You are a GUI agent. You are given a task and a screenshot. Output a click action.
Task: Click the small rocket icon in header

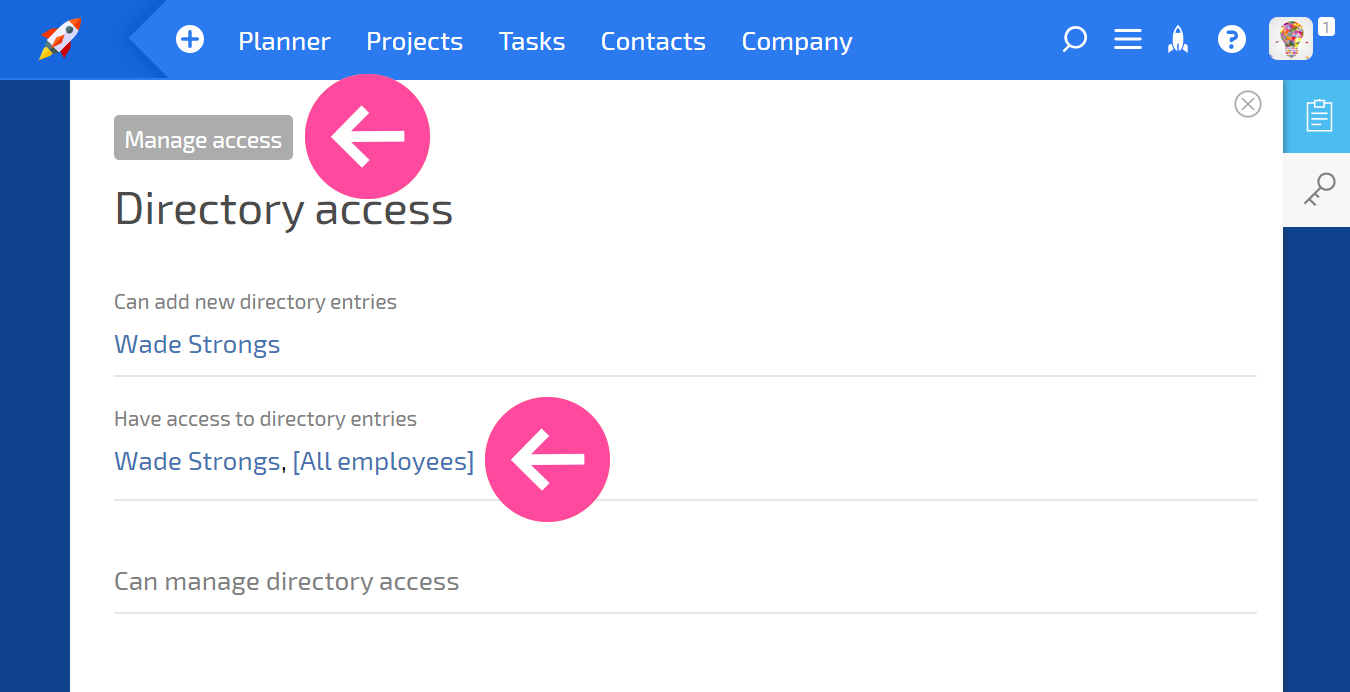pyautogui.click(x=1179, y=40)
